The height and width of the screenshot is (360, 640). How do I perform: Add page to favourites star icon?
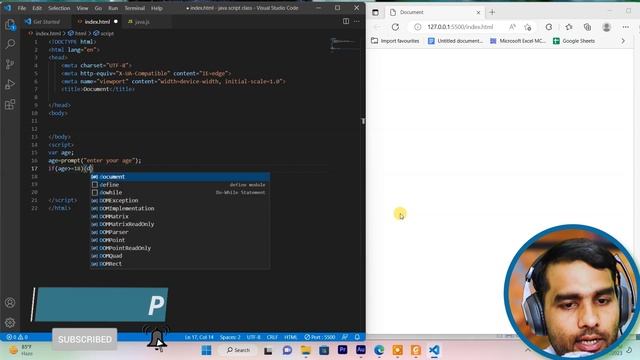pos(528,27)
